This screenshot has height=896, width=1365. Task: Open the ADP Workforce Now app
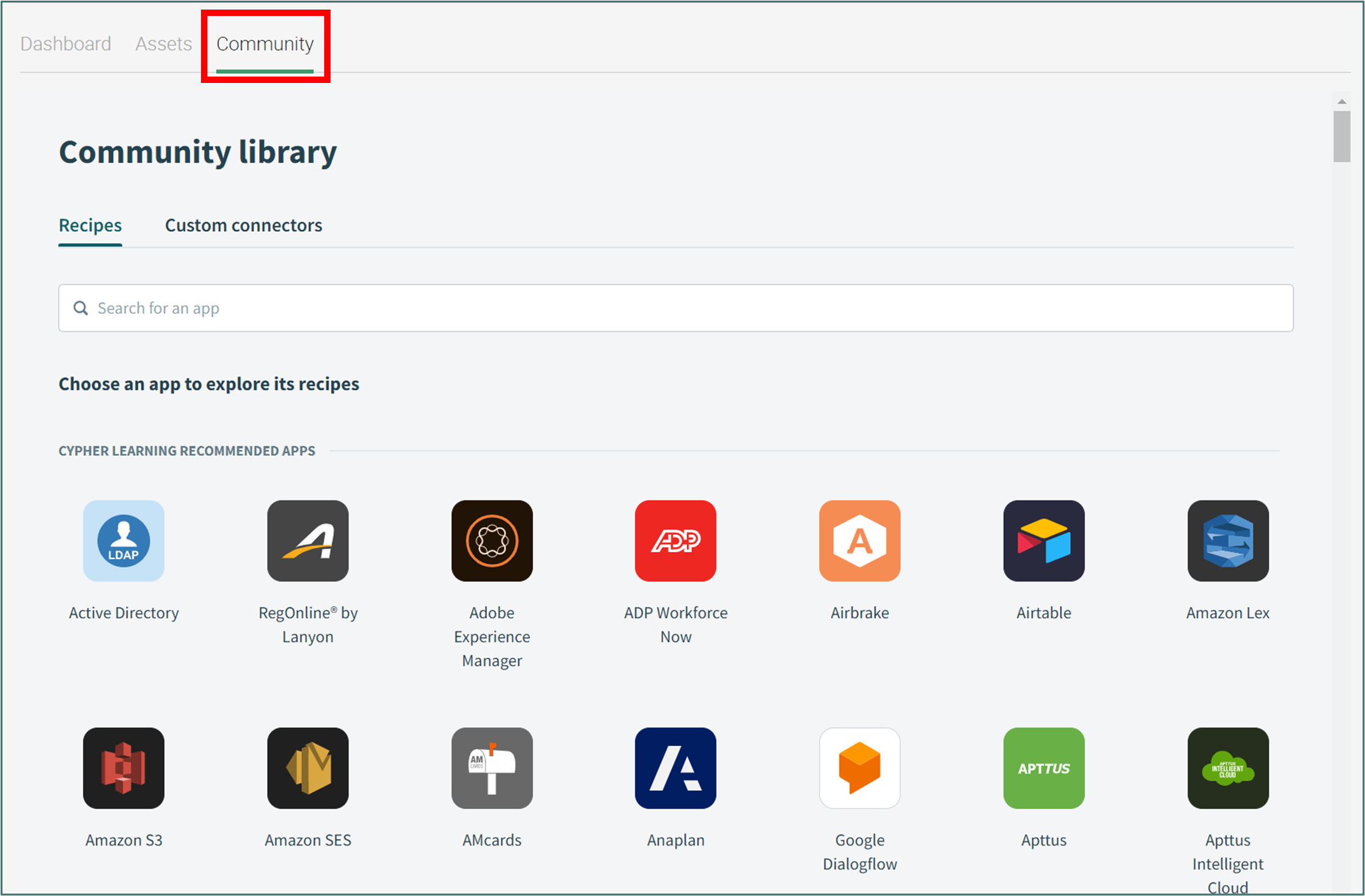point(676,541)
